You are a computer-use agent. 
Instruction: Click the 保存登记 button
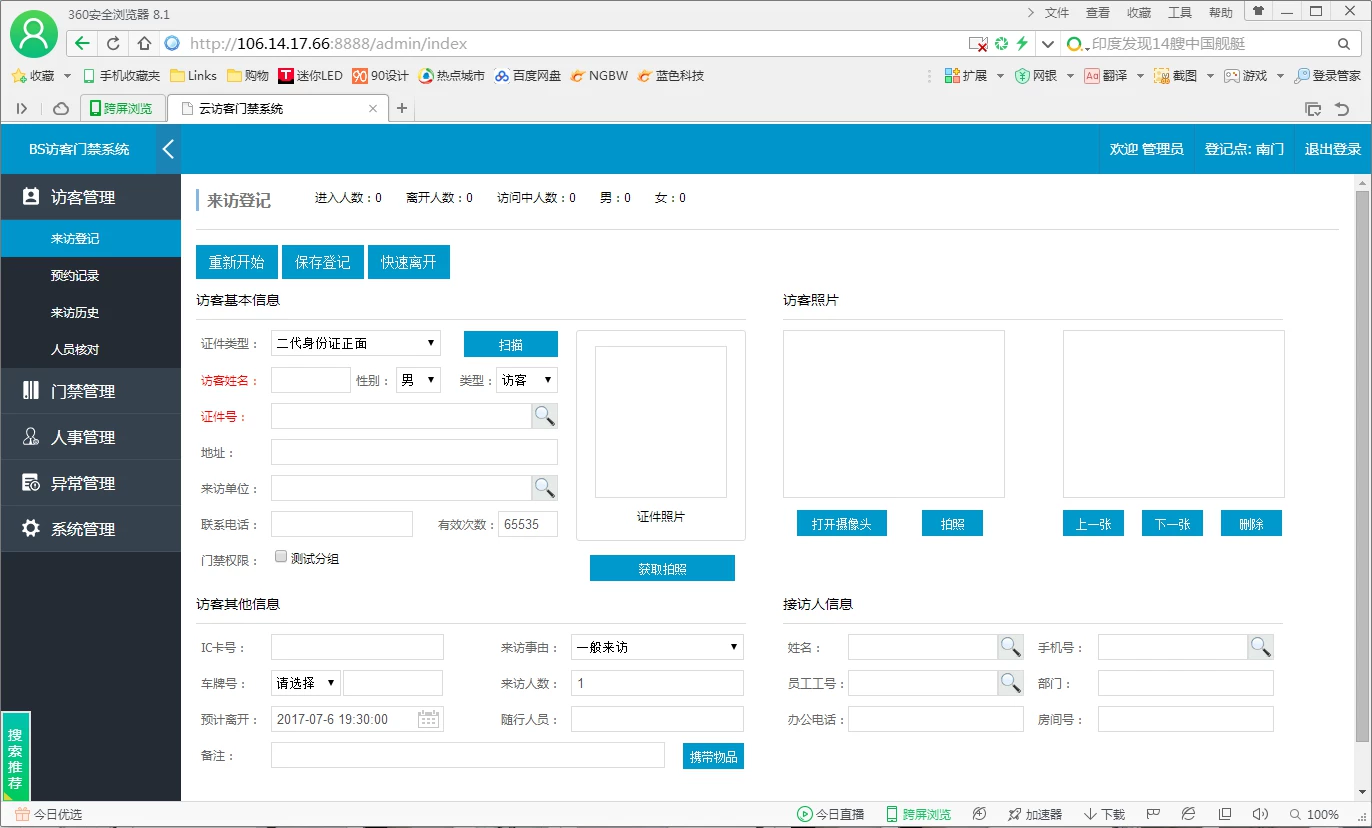323,262
